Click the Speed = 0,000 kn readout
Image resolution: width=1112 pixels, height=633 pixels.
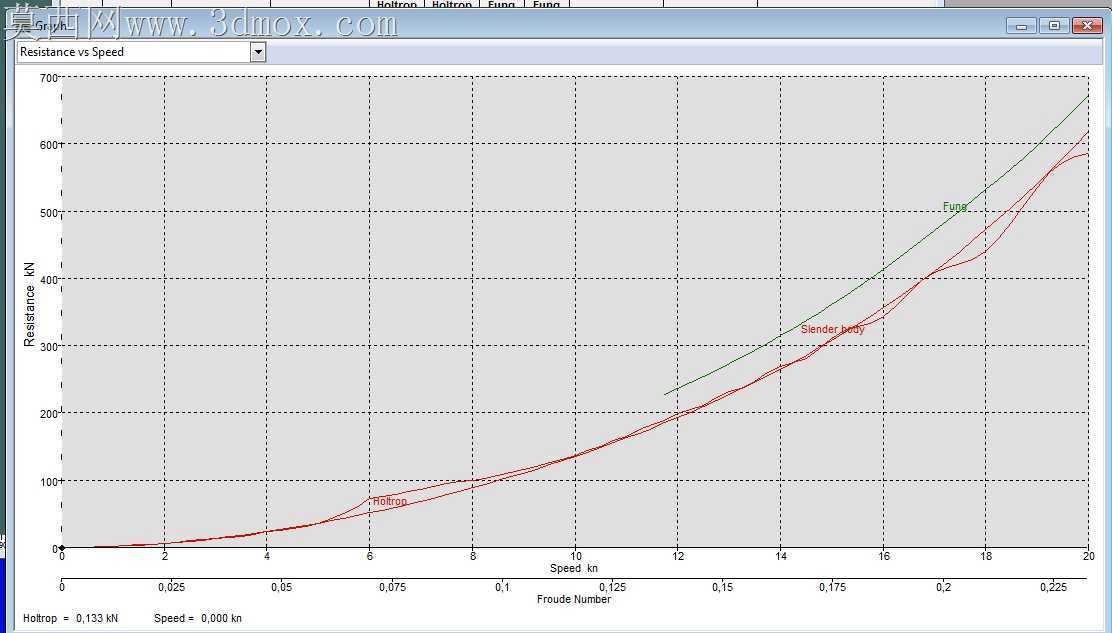[x=198, y=618]
